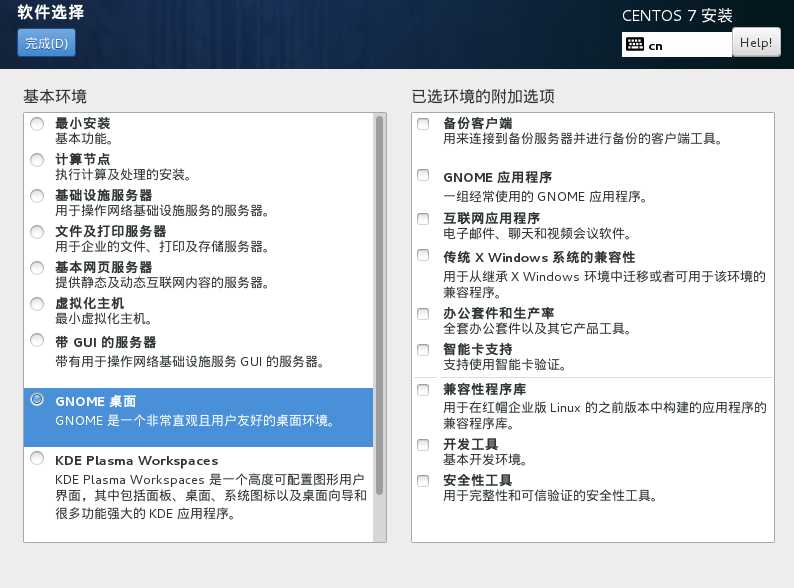Image resolution: width=794 pixels, height=588 pixels.
Task: Click 用于操作网络基础设施服务的服务器。 text
Action: 162,211
